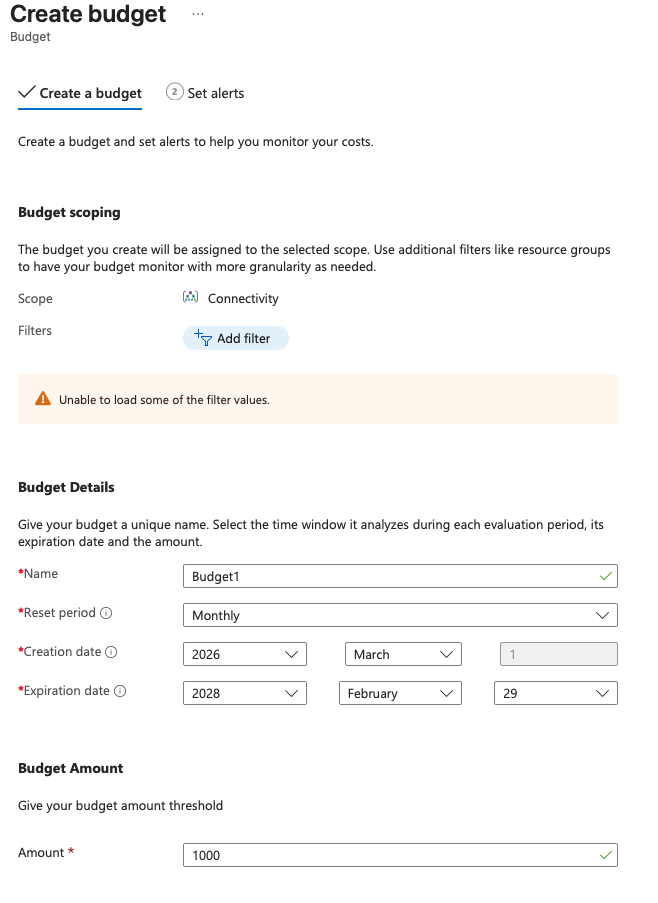Click the ellipsis more options icon
Image resolution: width=658 pixels, height=903 pixels.
[x=198, y=14]
